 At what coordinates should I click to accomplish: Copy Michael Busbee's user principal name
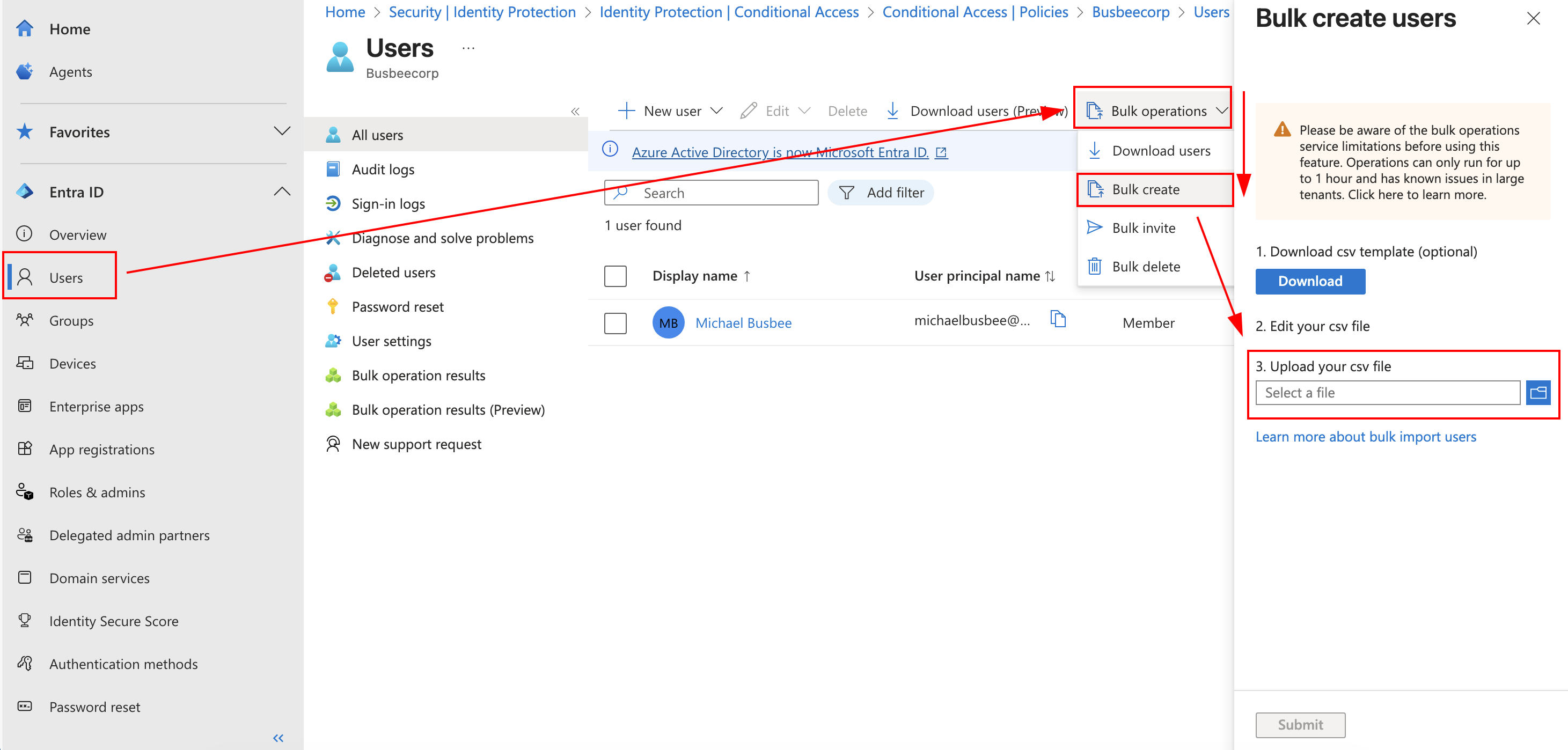(1058, 319)
